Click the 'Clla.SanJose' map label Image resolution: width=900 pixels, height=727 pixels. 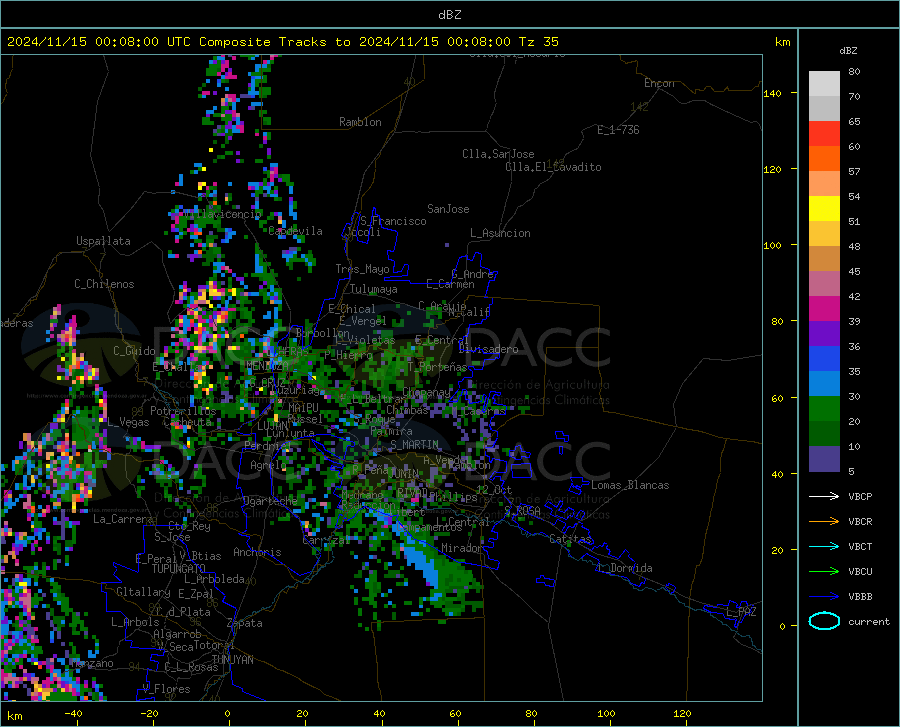498,154
